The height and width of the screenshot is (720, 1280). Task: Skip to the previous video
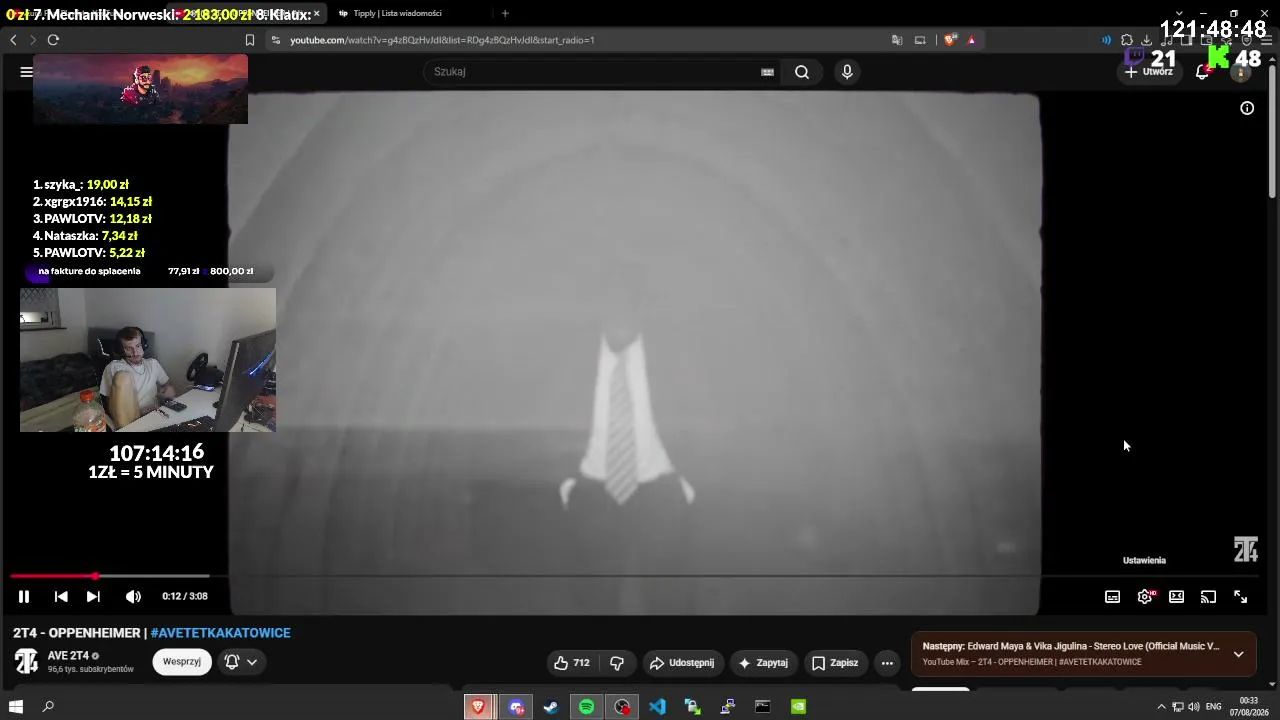click(x=61, y=597)
